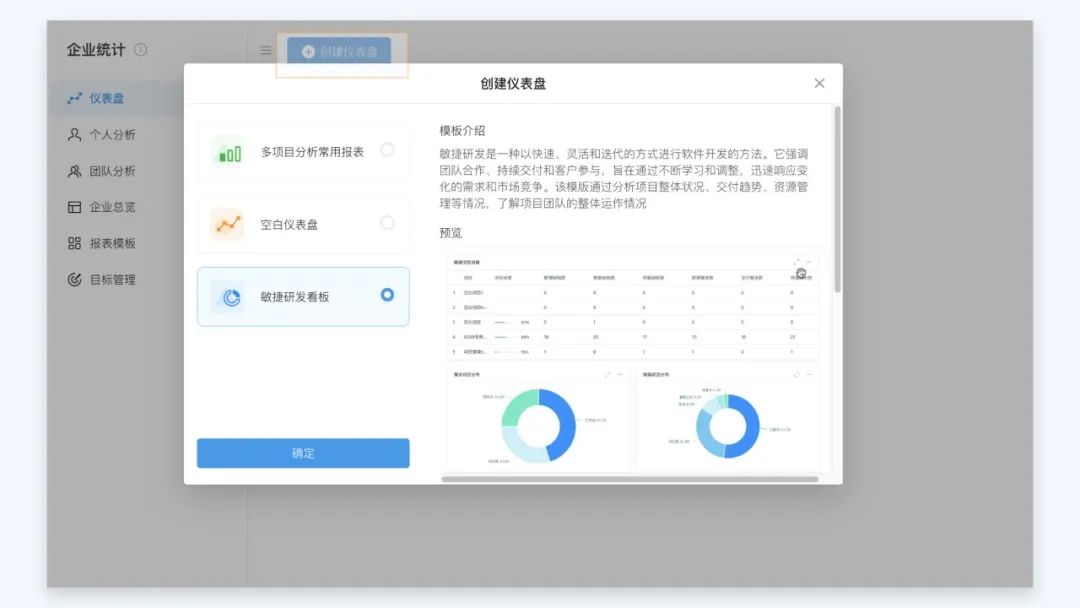This screenshot has height=608, width=1080.
Task: Click the 空白仪表盘 label
Action: pos(289,224)
